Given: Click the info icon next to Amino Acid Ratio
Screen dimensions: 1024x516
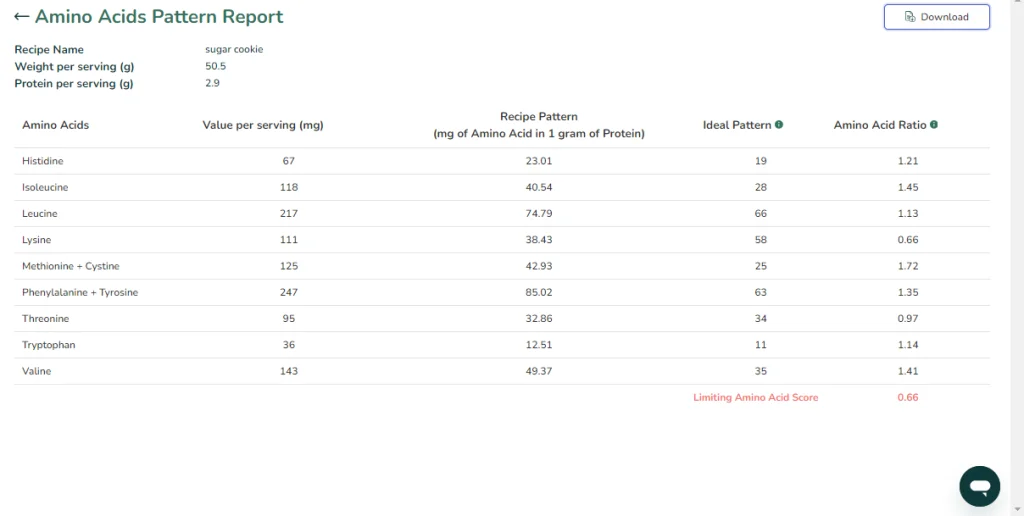Looking at the screenshot, I should point(934,125).
